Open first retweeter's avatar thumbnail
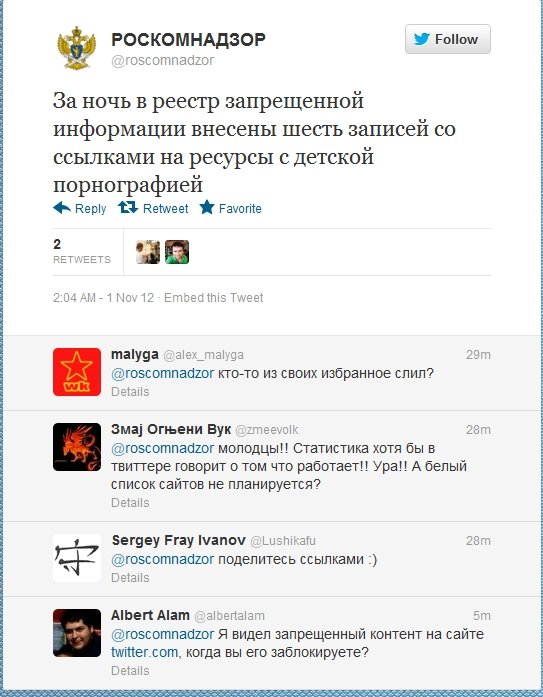Image resolution: width=543 pixels, height=697 pixels. pyautogui.click(x=148, y=252)
